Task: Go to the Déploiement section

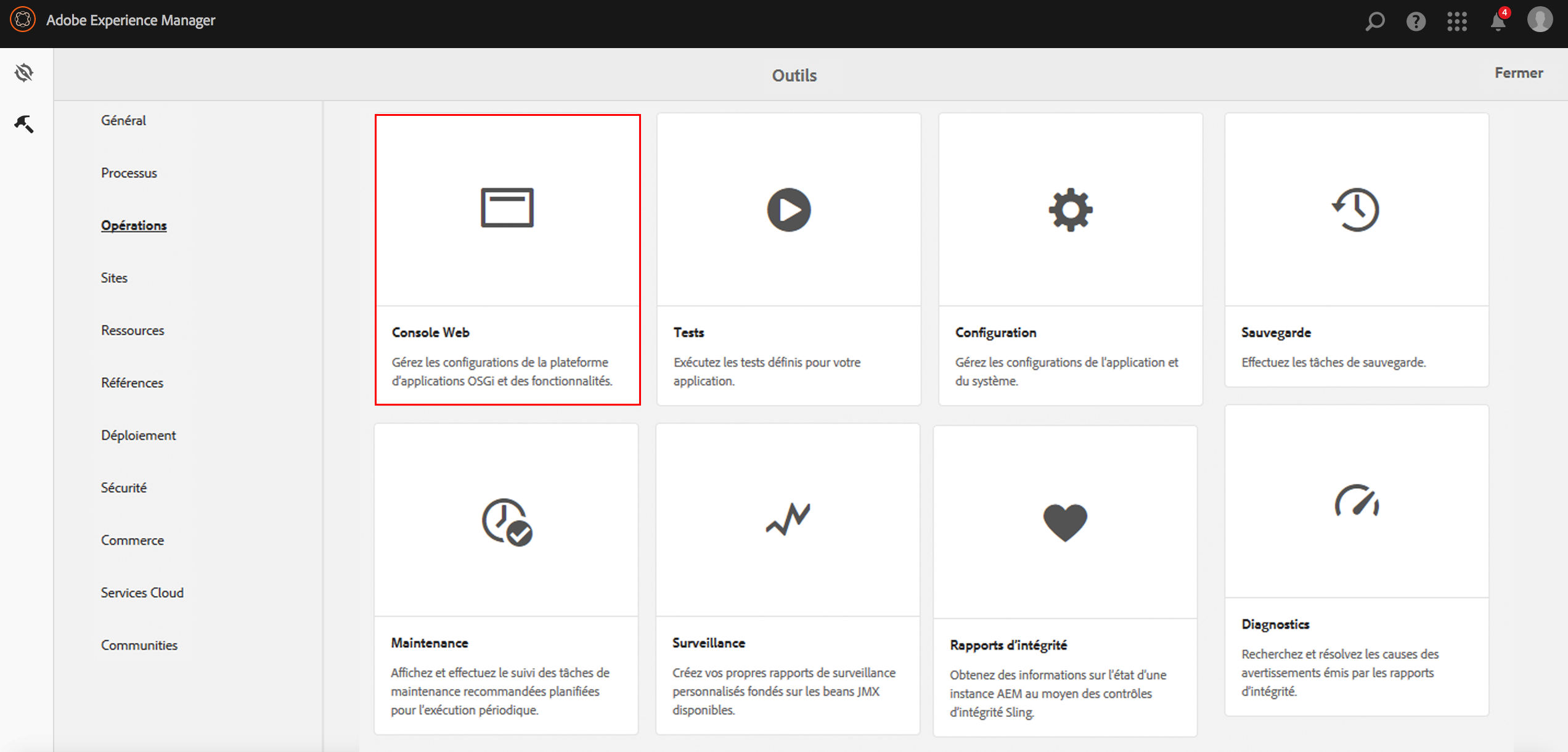Action: (138, 435)
